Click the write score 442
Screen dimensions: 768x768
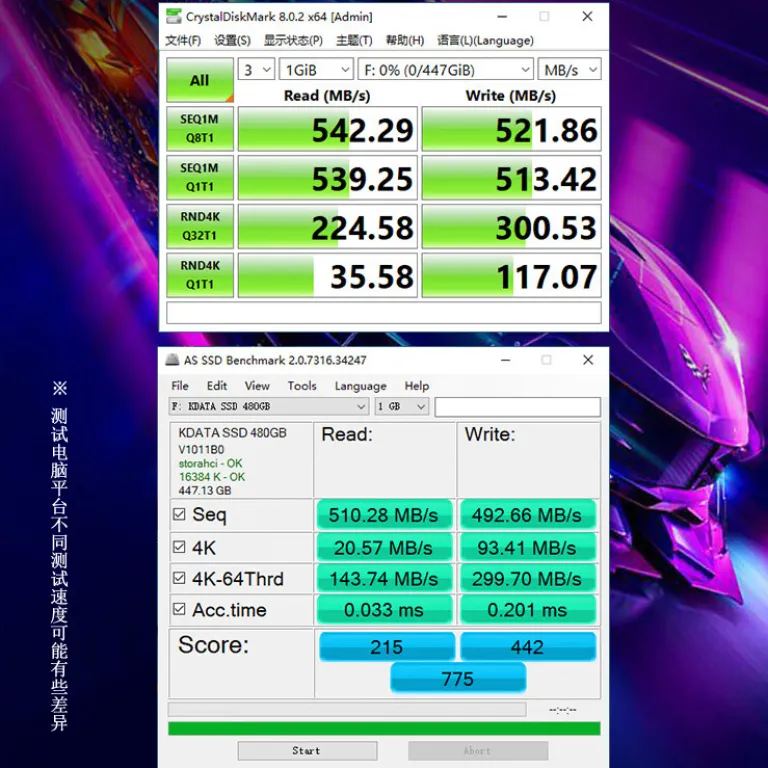(x=528, y=647)
